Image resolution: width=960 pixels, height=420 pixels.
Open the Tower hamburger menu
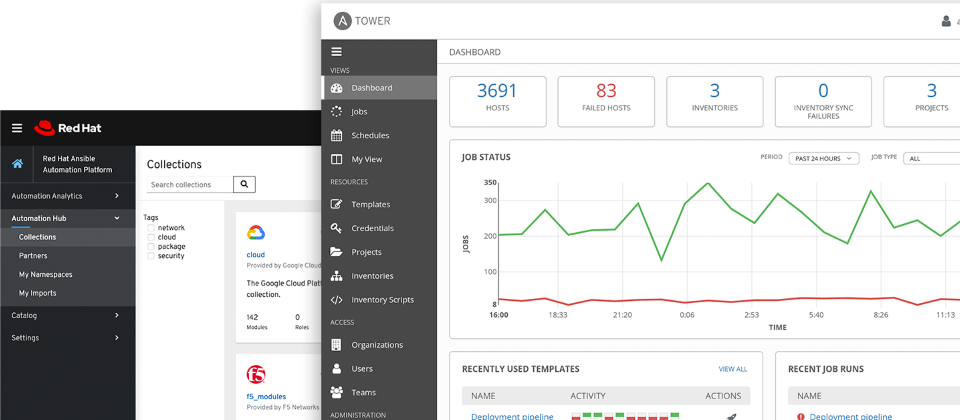coord(337,52)
